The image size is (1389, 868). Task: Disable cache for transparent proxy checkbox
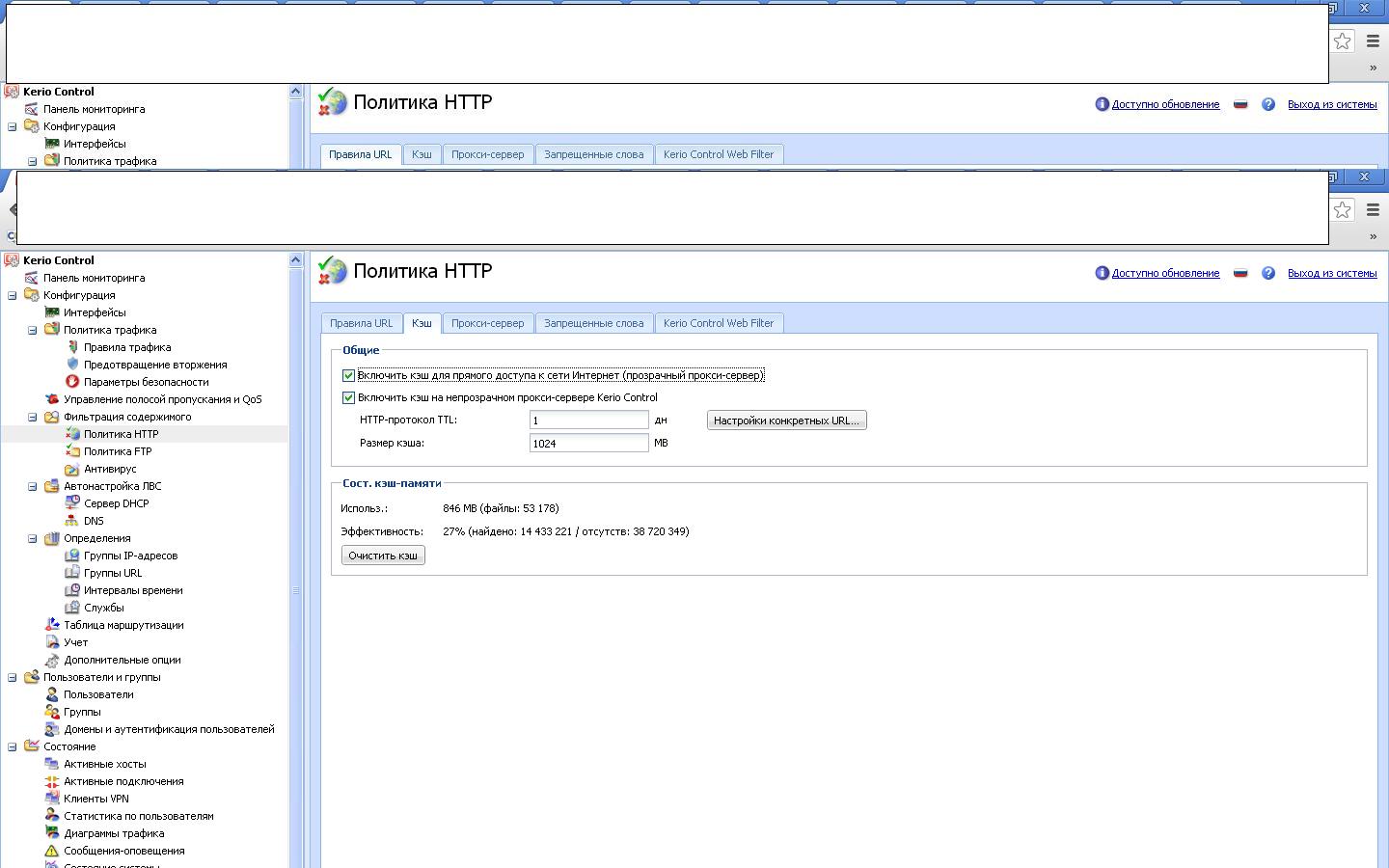pos(349,375)
